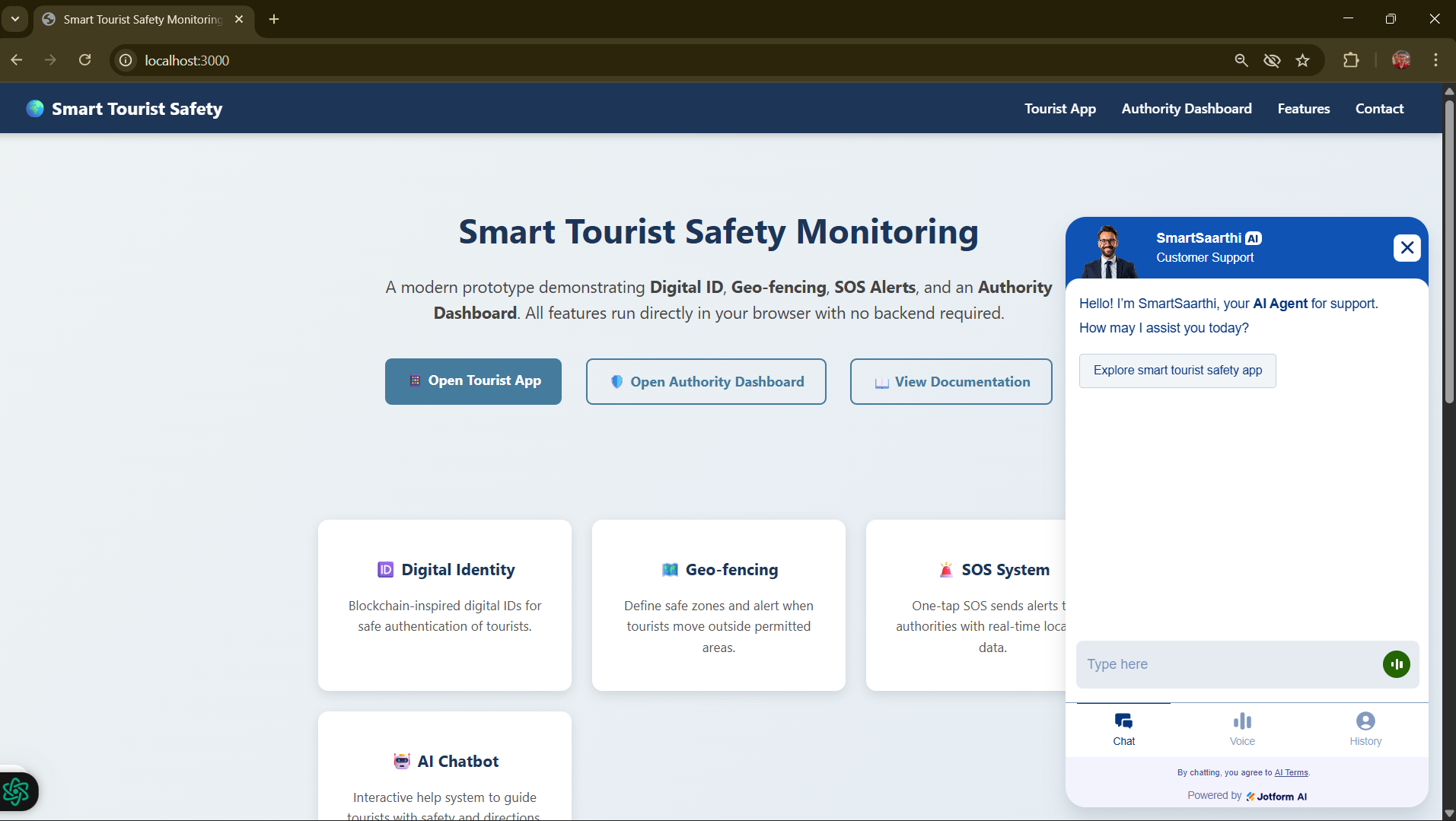The width and height of the screenshot is (1456, 821).
Task: Open the Chrome three-dot menu
Action: (1436, 60)
